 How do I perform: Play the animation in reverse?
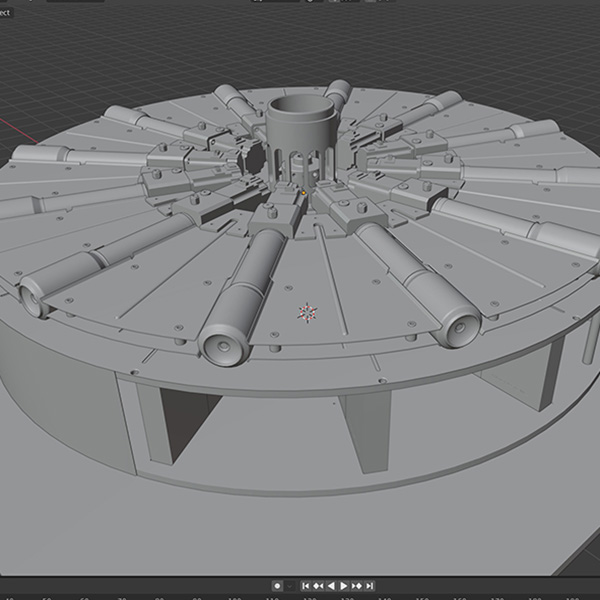pos(331,586)
